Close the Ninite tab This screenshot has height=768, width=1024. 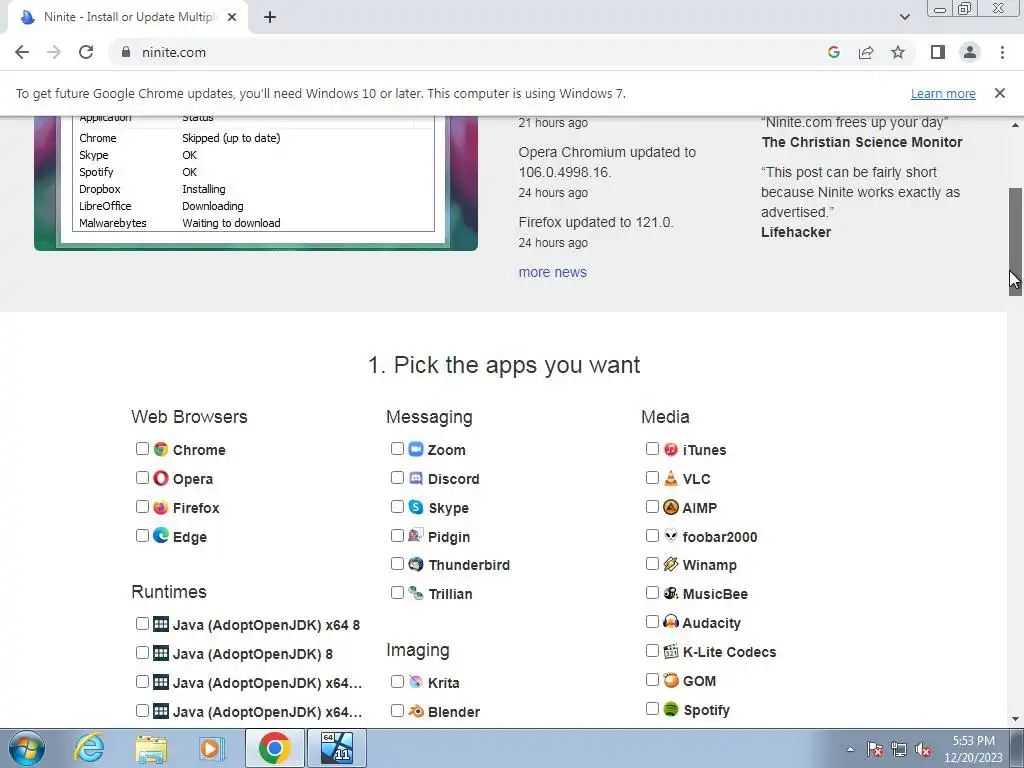pyautogui.click(x=232, y=18)
